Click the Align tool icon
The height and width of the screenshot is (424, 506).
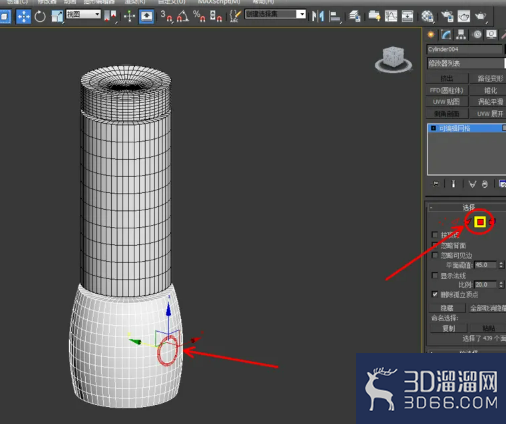tap(335, 16)
